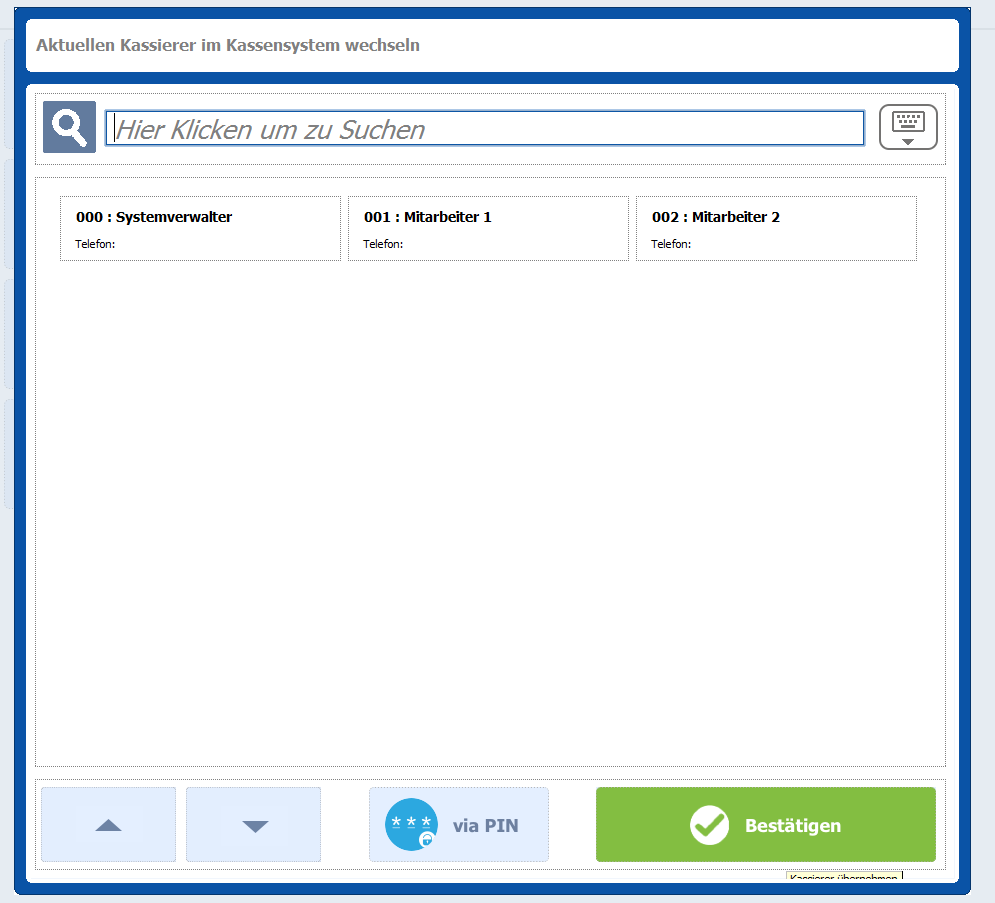Click Telefon label under Systemverwalter
The width and height of the screenshot is (995, 903).
[x=95, y=244]
